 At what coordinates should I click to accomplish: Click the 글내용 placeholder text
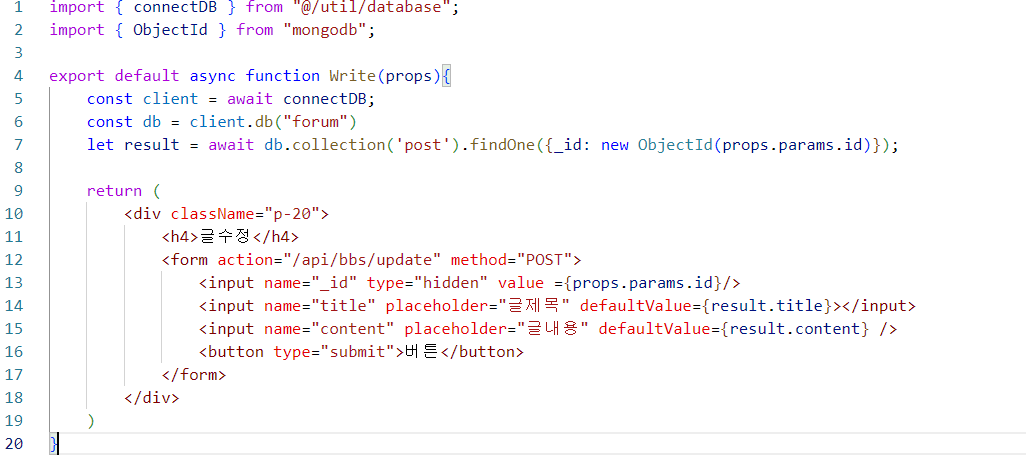point(554,329)
